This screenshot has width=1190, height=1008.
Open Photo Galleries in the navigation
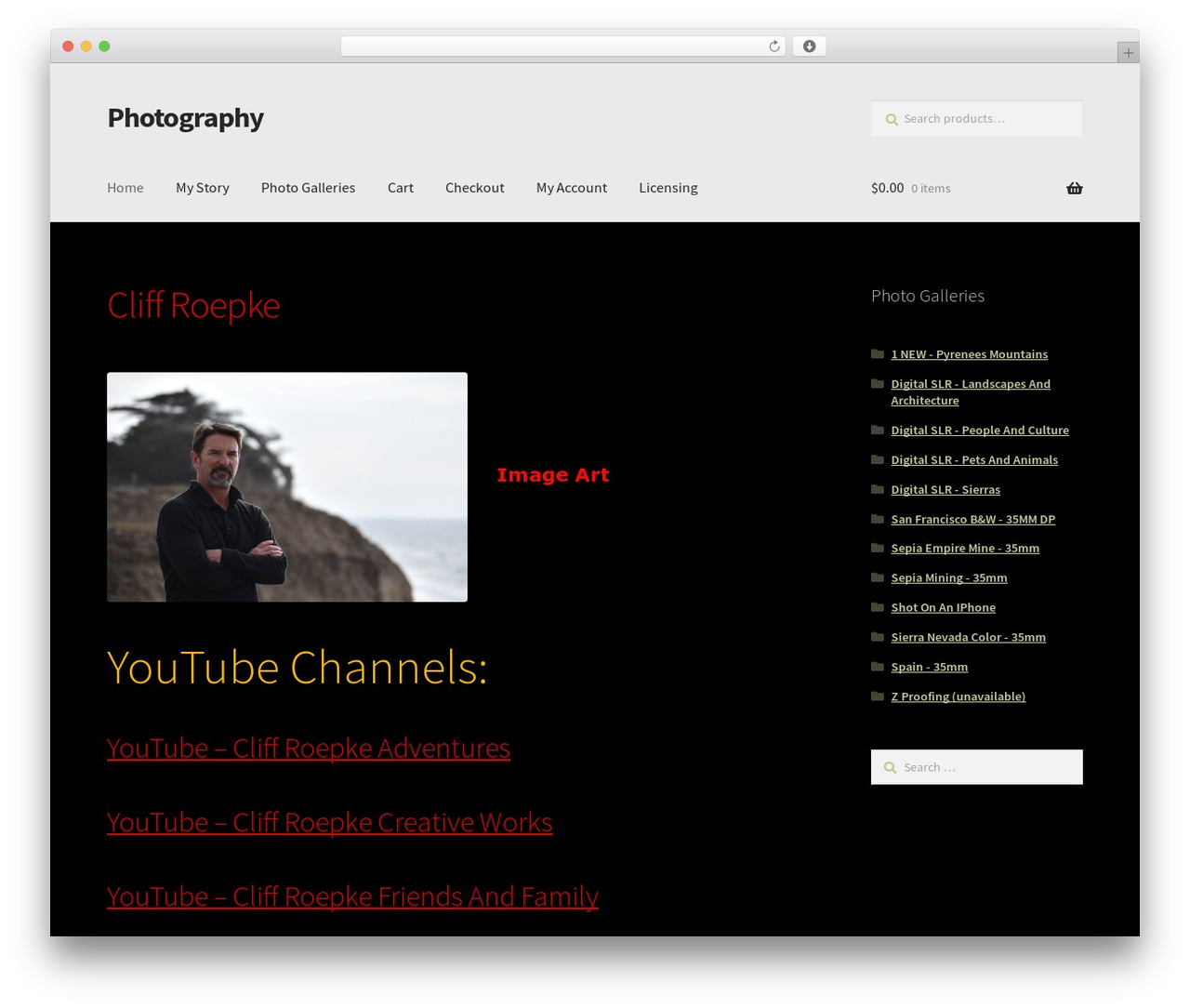pos(308,188)
